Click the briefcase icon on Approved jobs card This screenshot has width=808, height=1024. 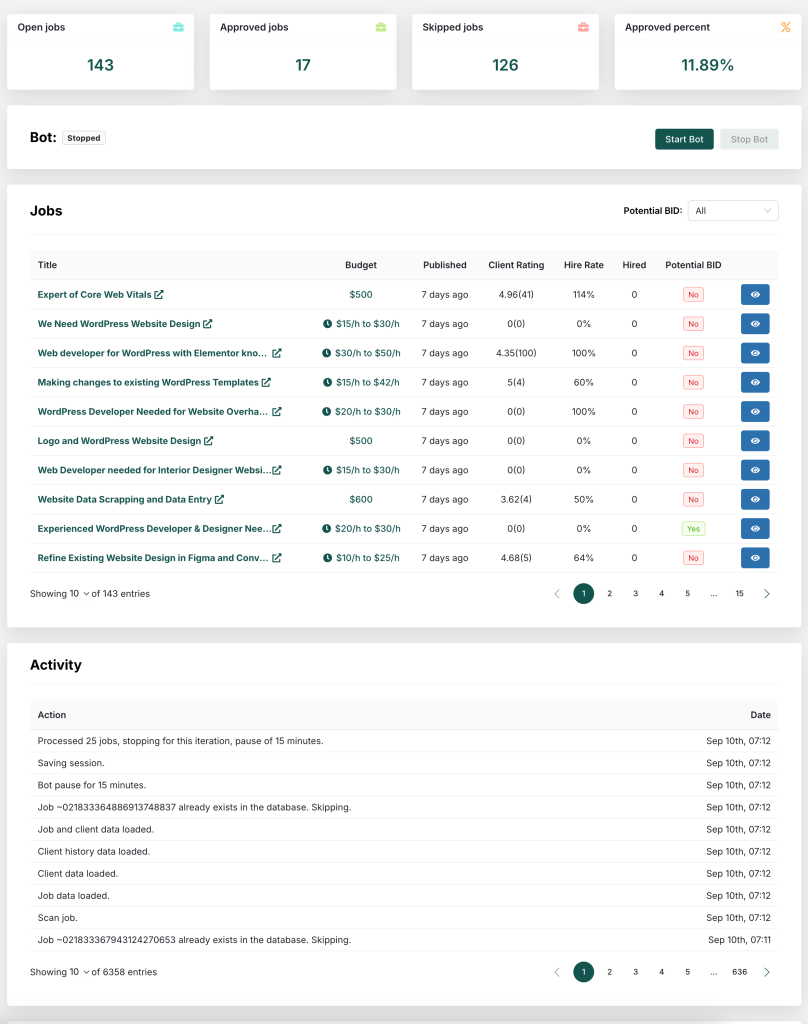click(x=381, y=28)
